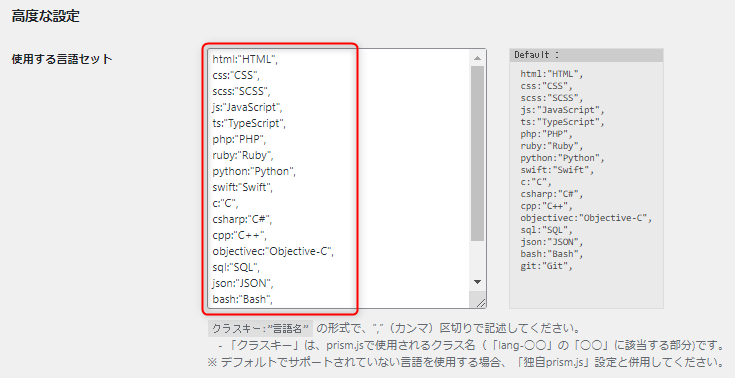Click html:"HTML" in the Default list
The width and height of the screenshot is (735, 378).
tap(552, 74)
